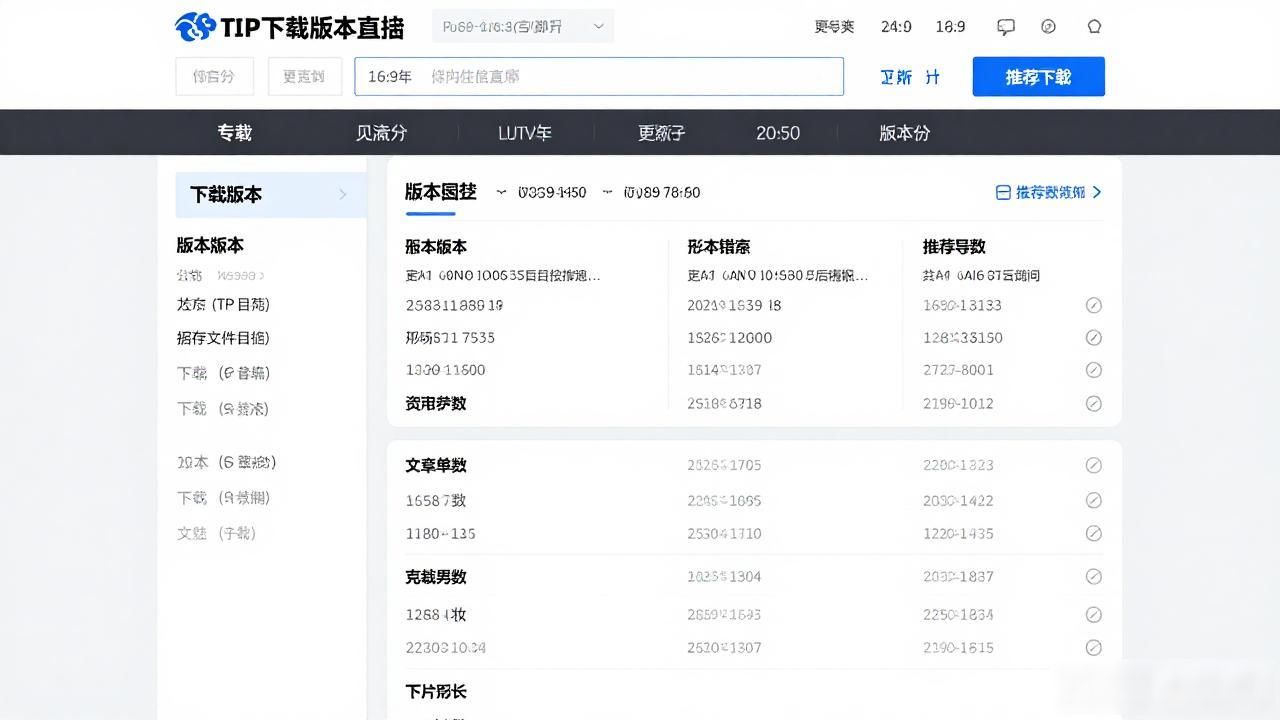
Task: Select 下载版本 in the sidebar
Action: point(271,195)
